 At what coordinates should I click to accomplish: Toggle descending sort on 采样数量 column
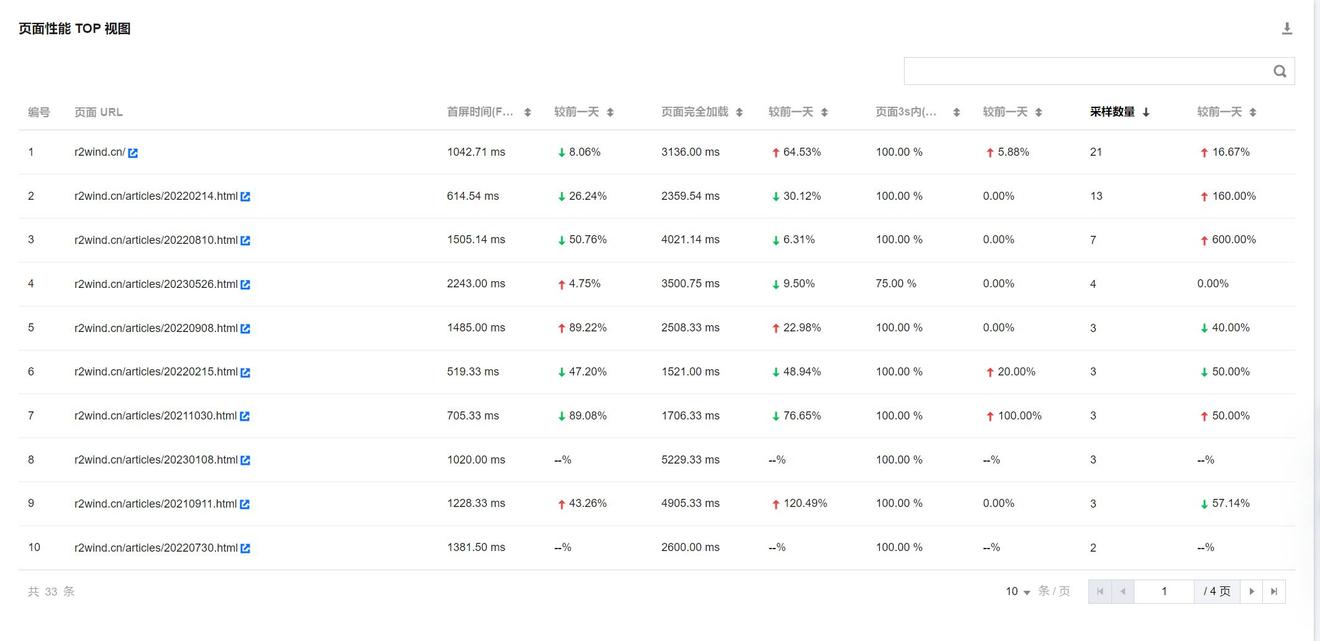pos(1145,111)
